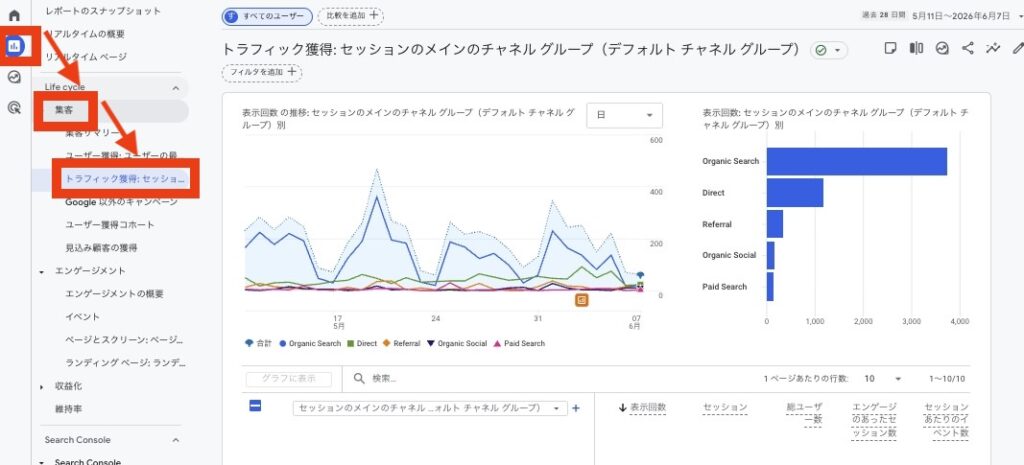Click the trend line sparkle icon

point(993,48)
